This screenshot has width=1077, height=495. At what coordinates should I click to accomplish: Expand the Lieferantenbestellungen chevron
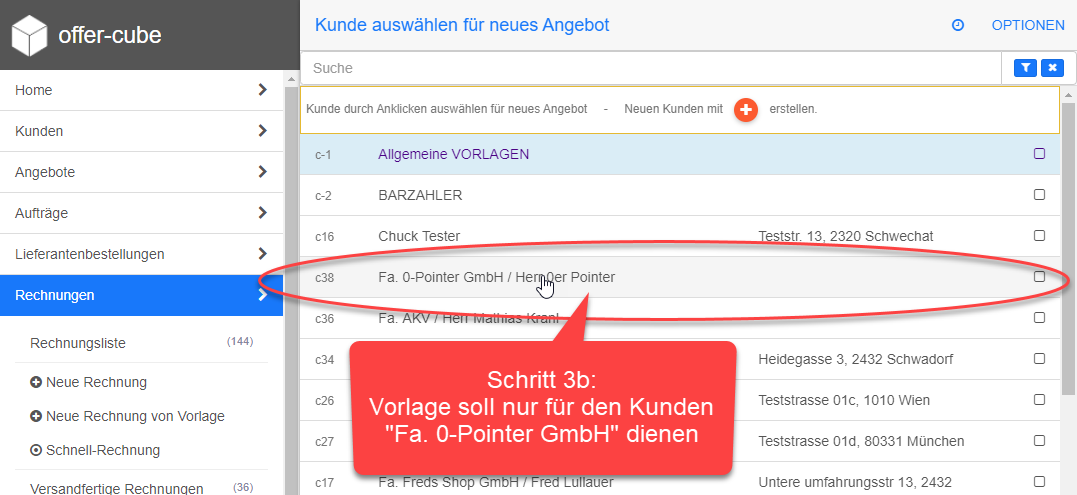pos(262,254)
